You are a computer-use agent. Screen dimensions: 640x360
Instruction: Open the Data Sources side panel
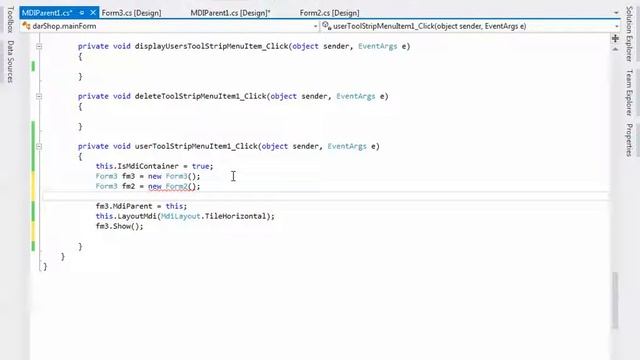10,61
